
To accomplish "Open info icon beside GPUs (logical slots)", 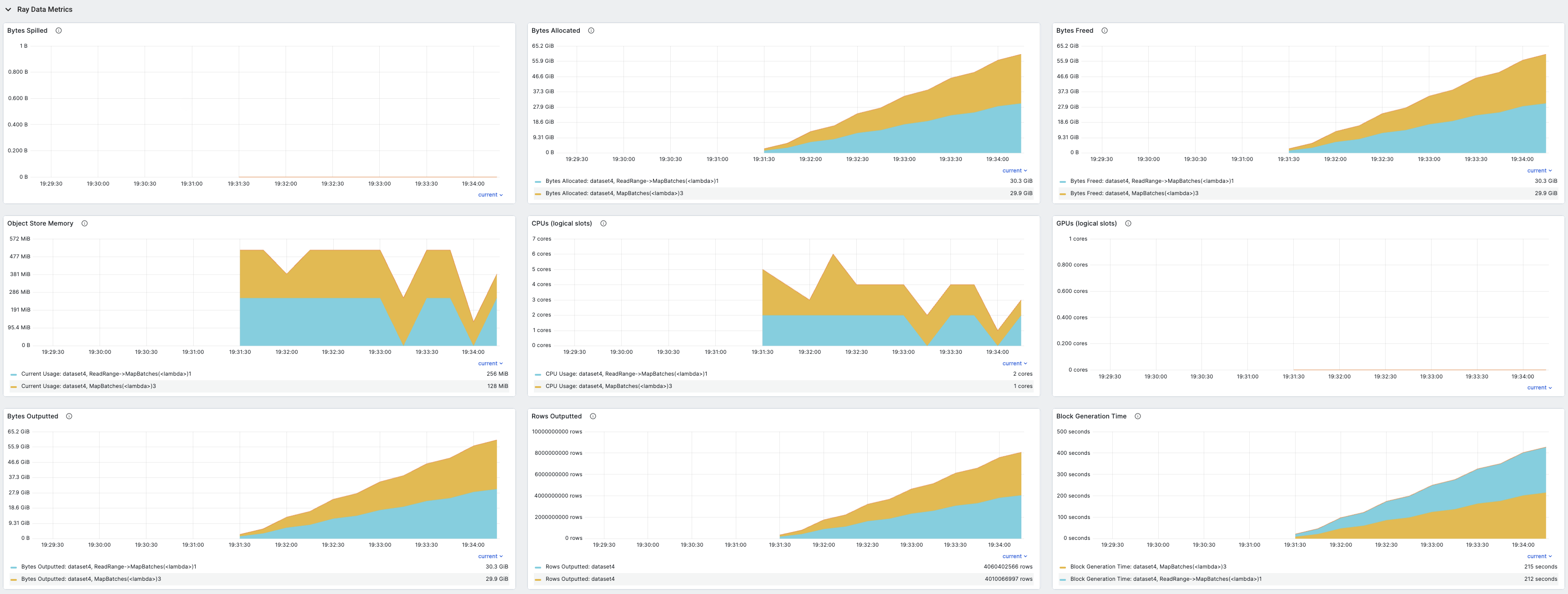I will [x=1128, y=223].
